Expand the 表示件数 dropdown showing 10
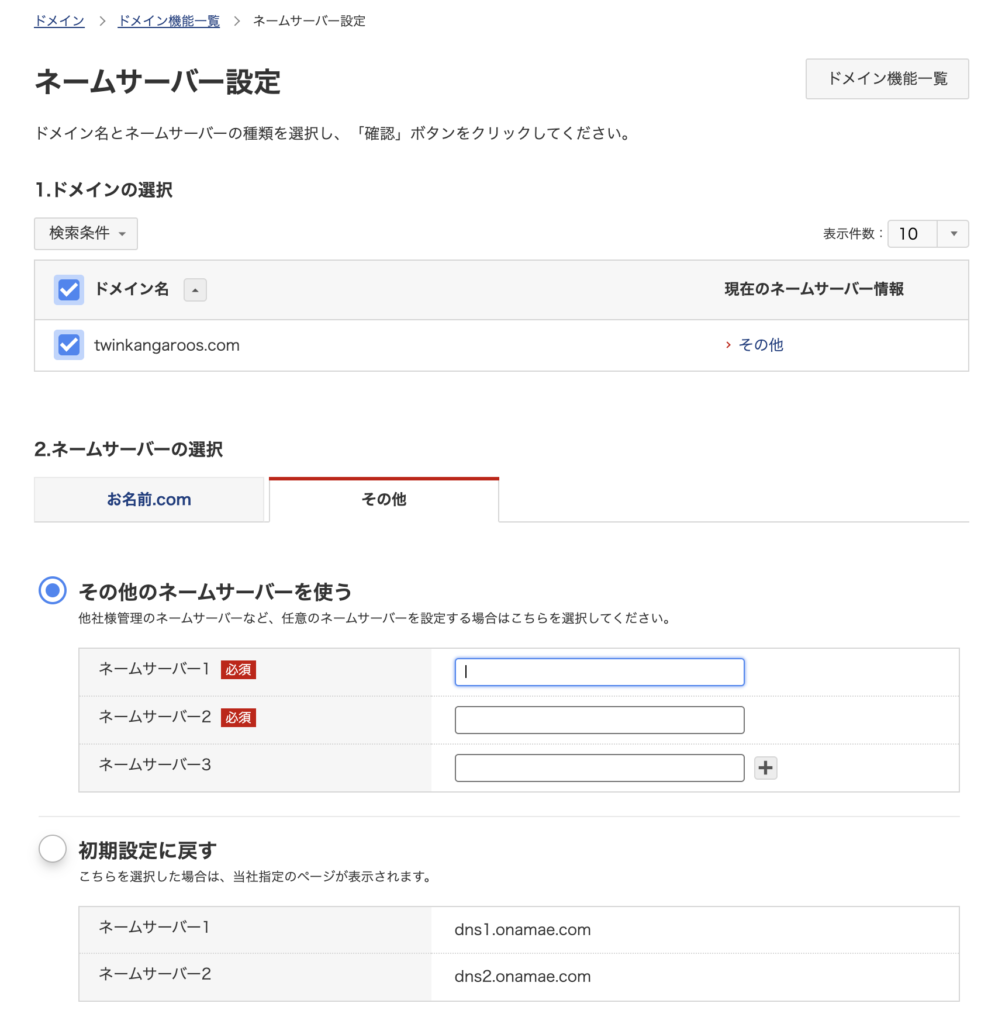Screen dimensions: 981x1024 [928, 234]
